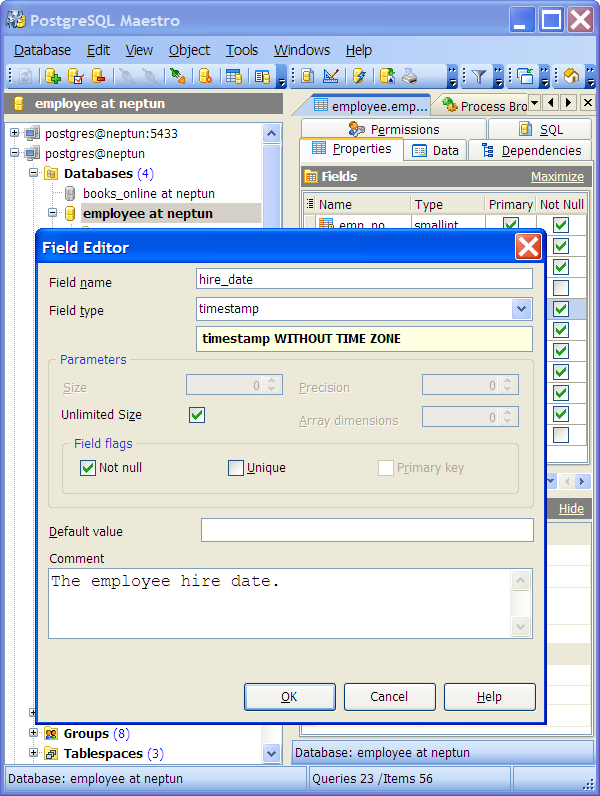600x796 pixels.
Task: Click the create new database toolbar icon
Action: (x=52, y=76)
